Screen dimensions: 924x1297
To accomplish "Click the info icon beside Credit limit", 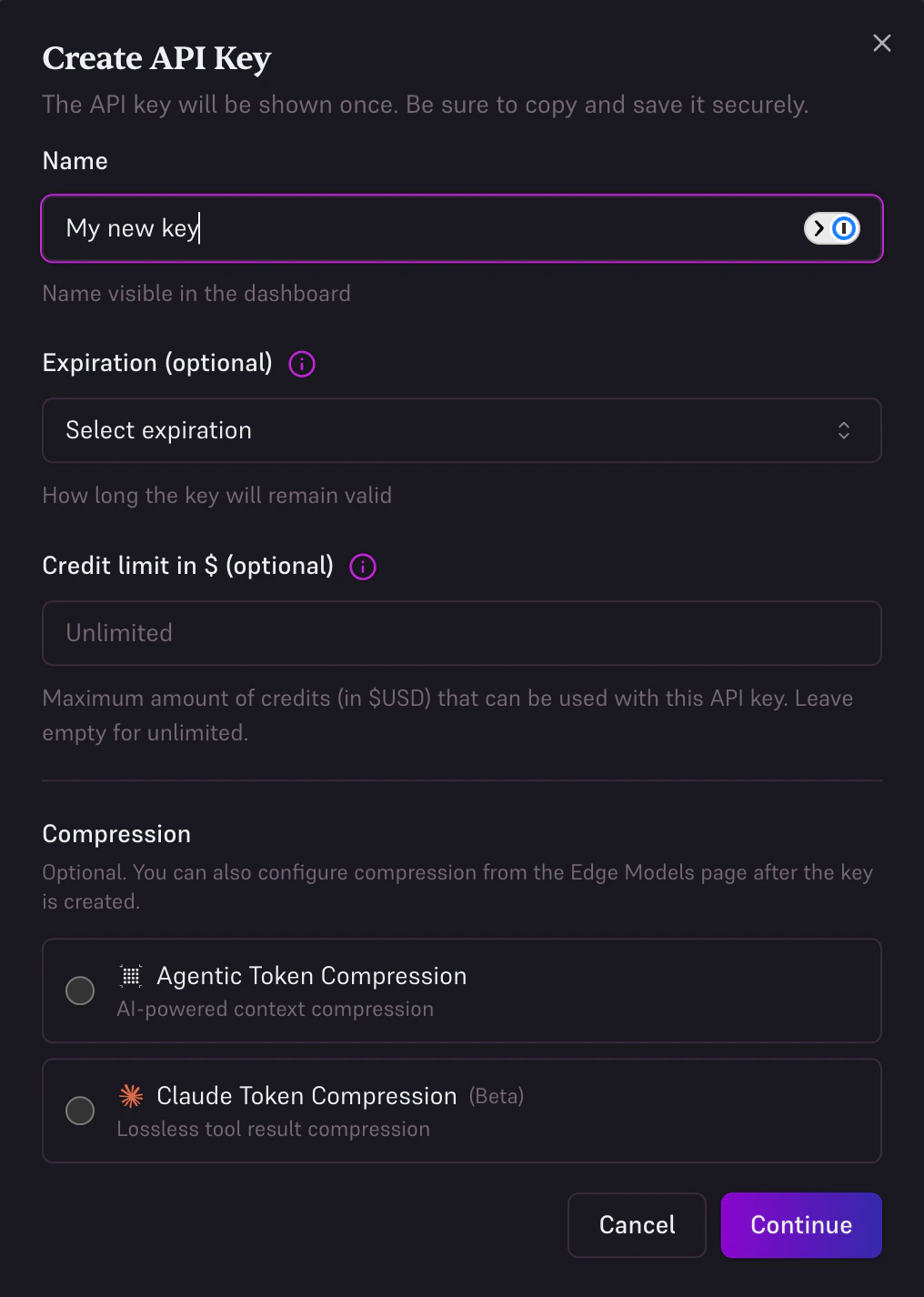I will tap(363, 567).
